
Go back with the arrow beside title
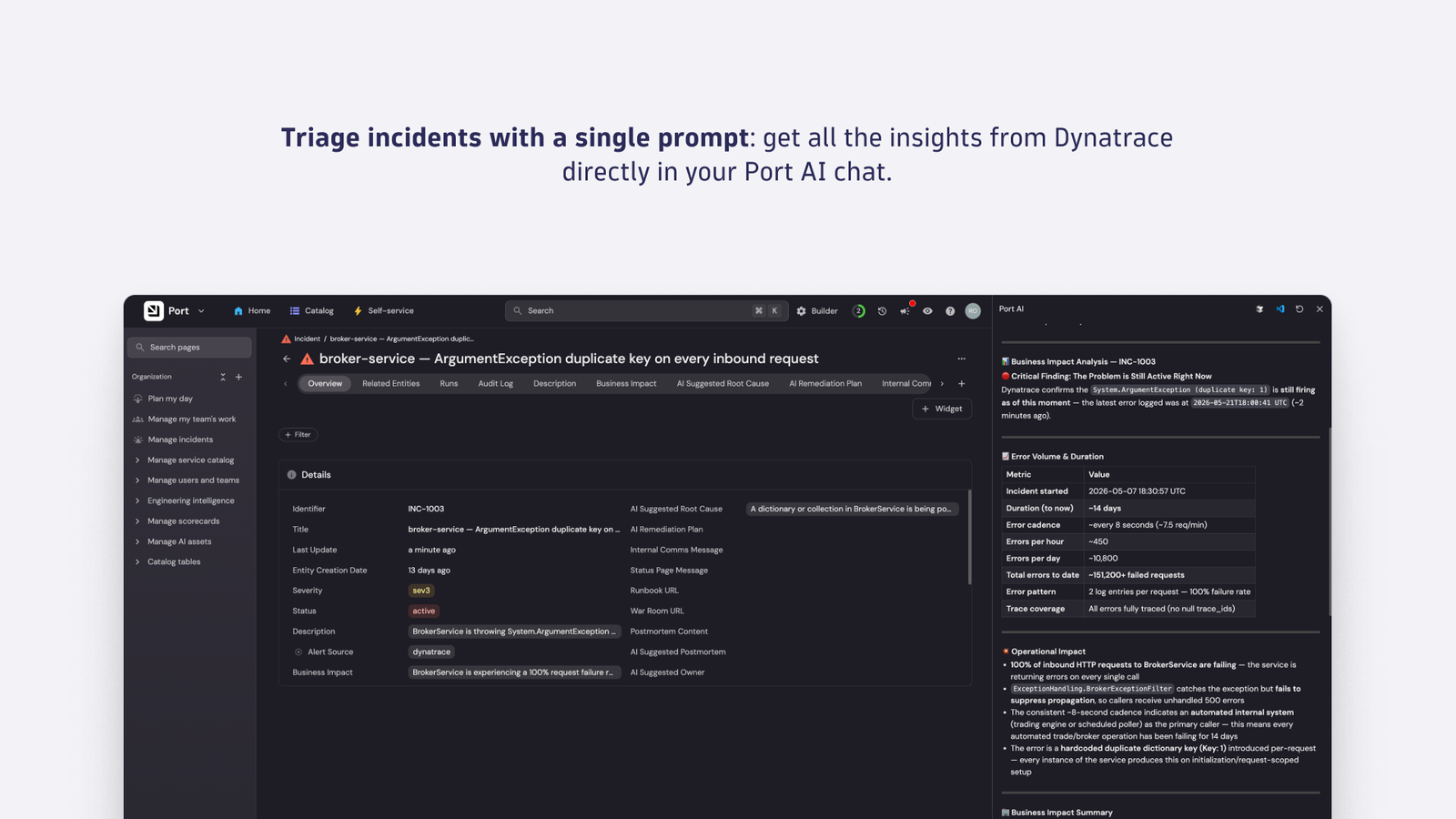(287, 359)
